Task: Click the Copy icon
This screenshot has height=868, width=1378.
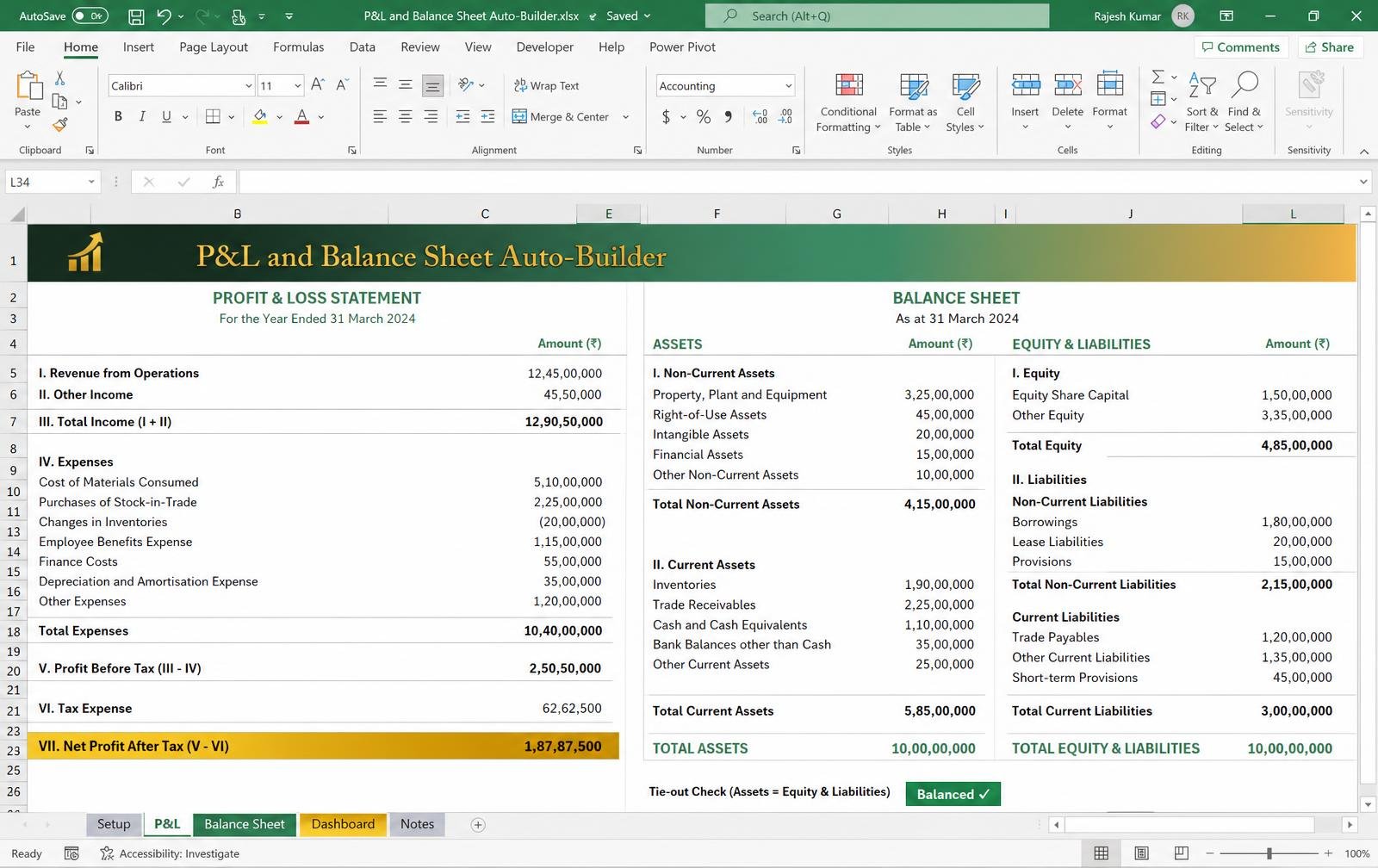Action: click(x=59, y=102)
